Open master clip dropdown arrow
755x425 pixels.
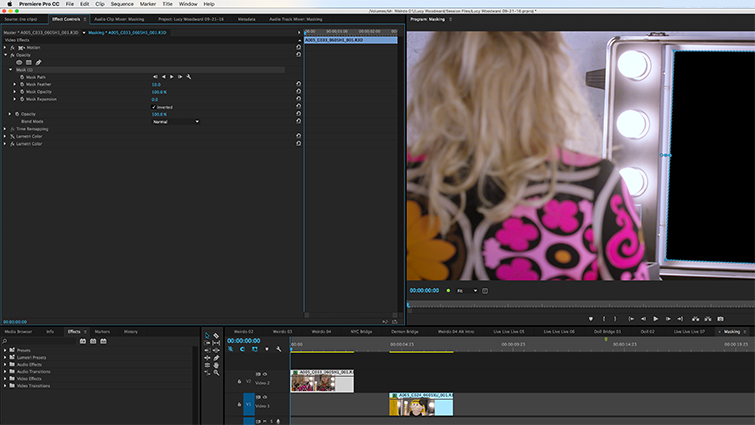[84, 33]
